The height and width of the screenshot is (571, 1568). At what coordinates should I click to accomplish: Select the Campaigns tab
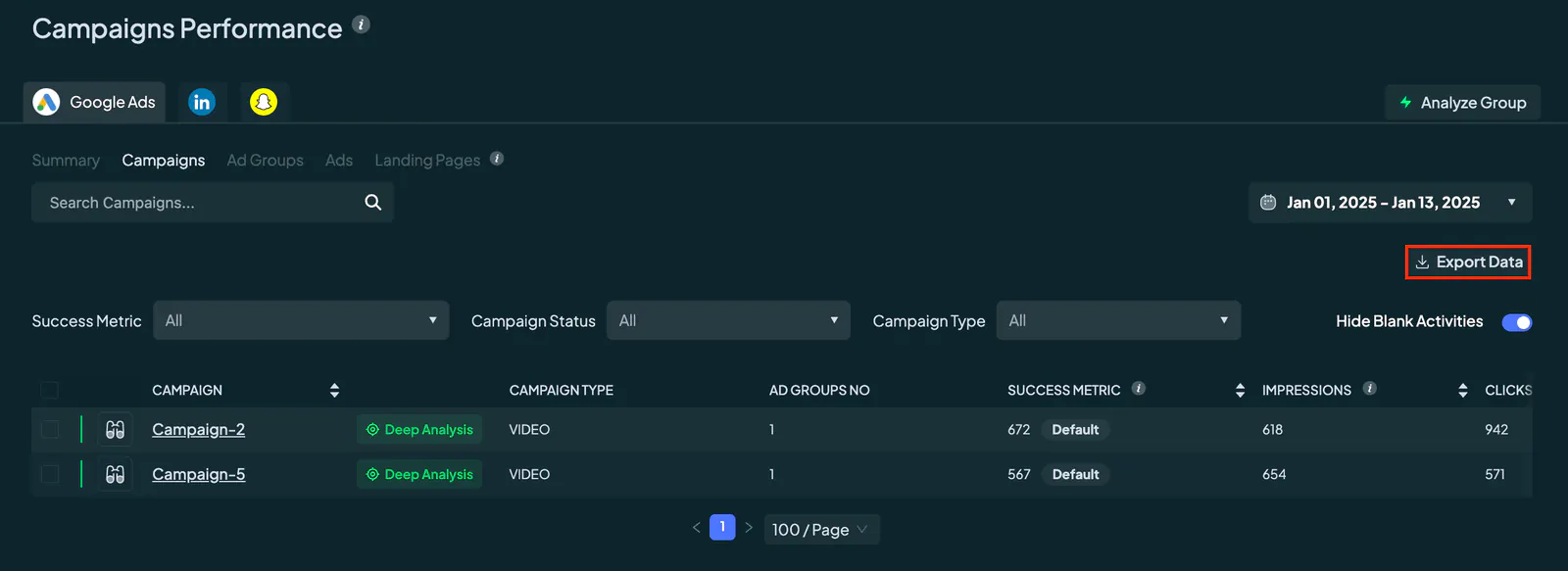(x=164, y=161)
